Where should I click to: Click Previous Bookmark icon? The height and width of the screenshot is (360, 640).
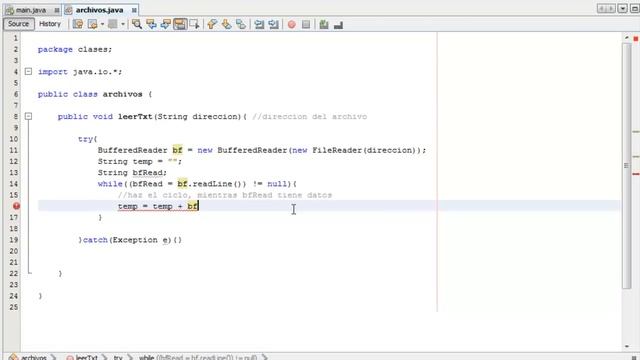(x=212, y=24)
